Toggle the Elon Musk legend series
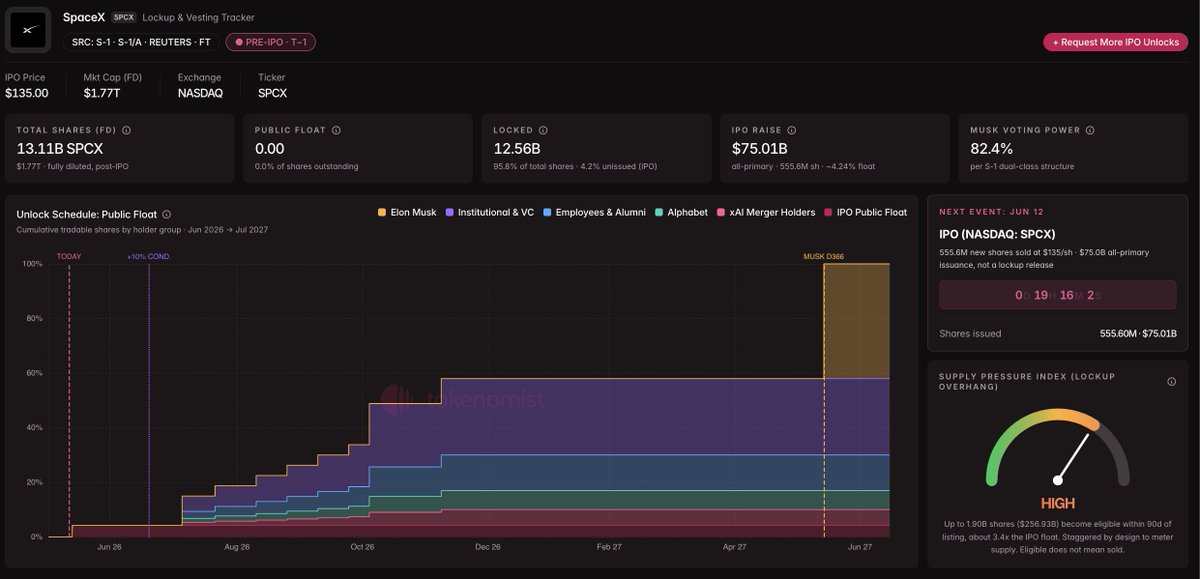This screenshot has height=579, width=1200. pos(407,212)
